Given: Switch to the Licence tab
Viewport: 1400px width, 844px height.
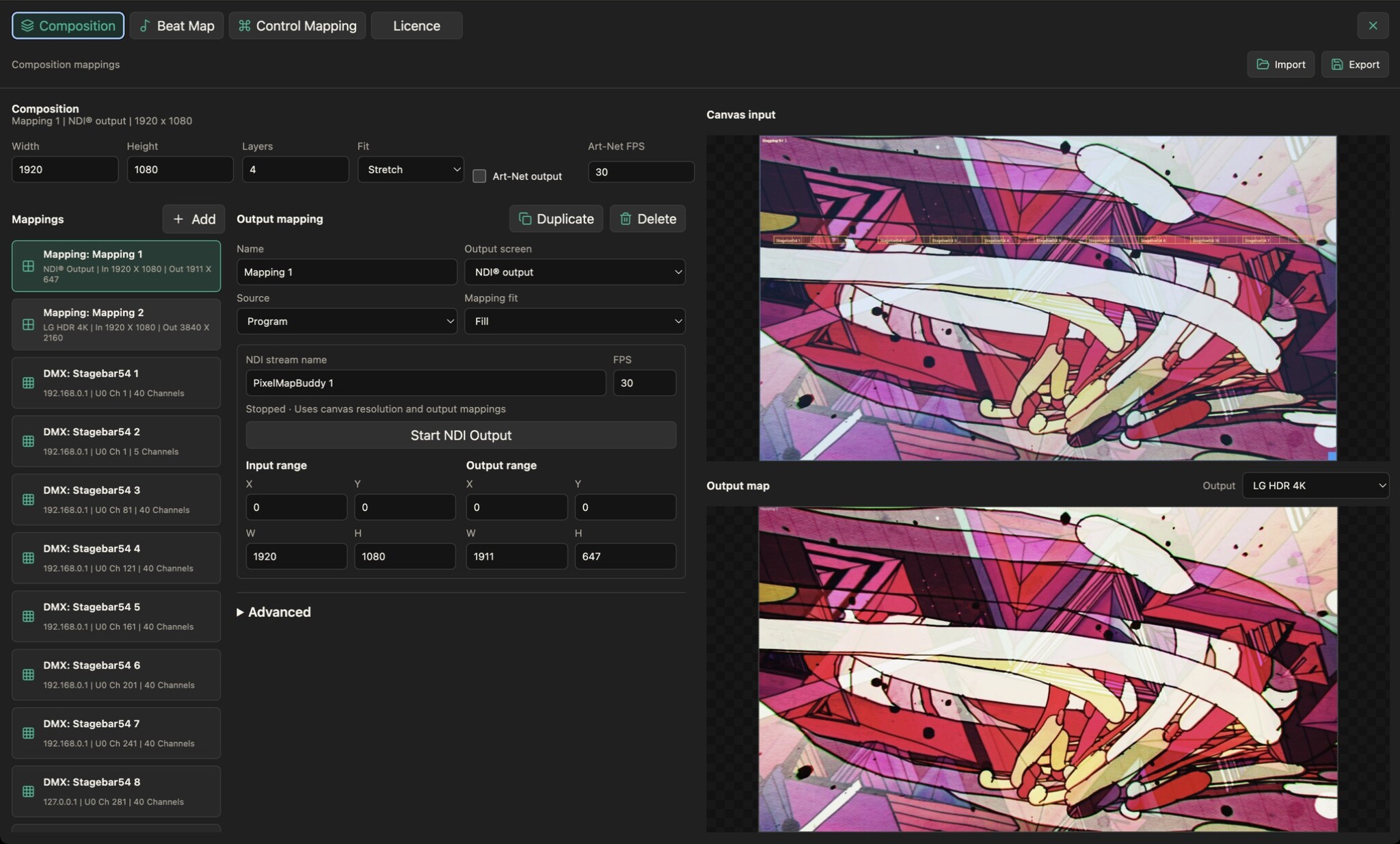Looking at the screenshot, I should pyautogui.click(x=416, y=26).
